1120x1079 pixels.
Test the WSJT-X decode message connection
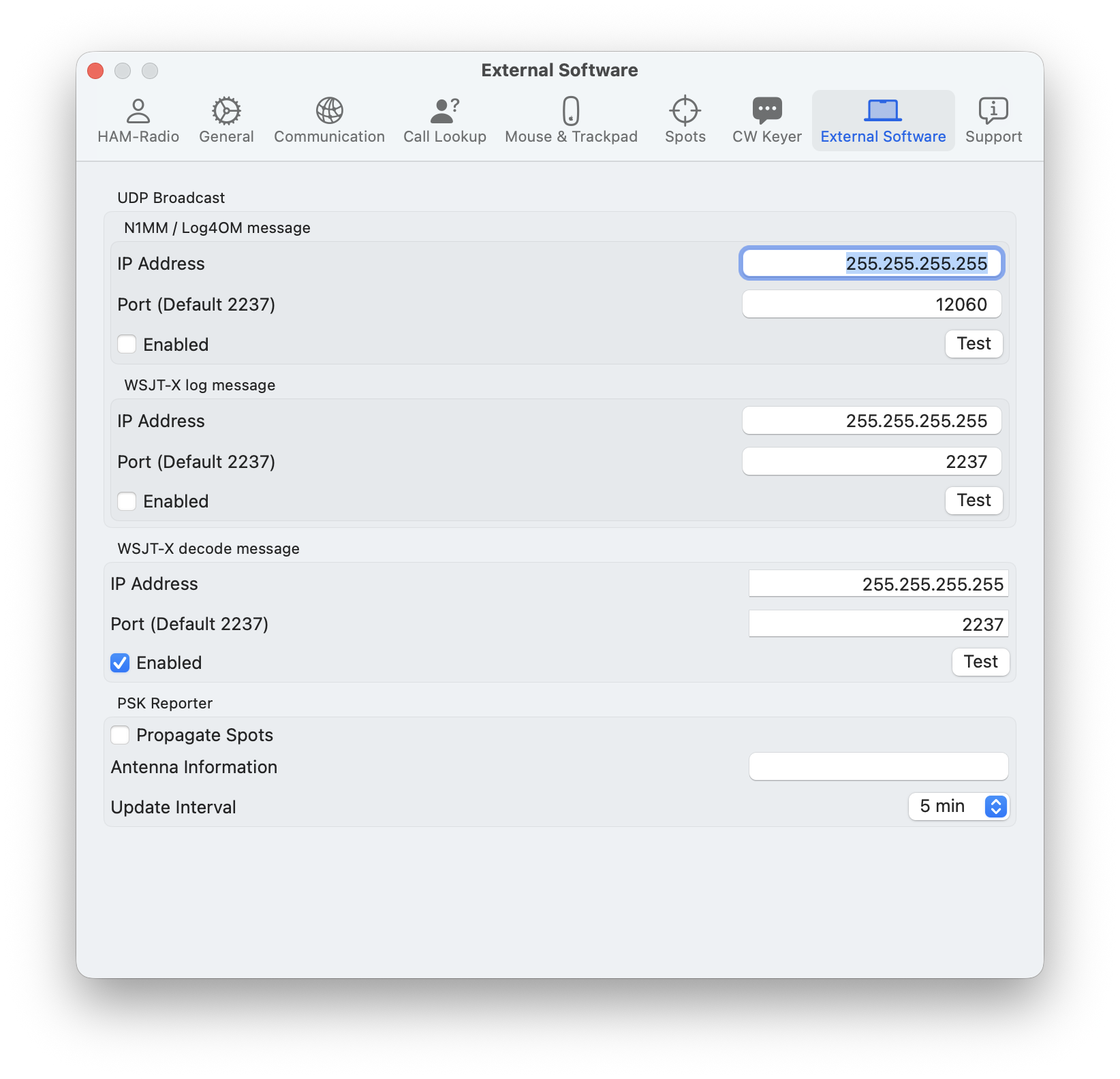tap(980, 661)
